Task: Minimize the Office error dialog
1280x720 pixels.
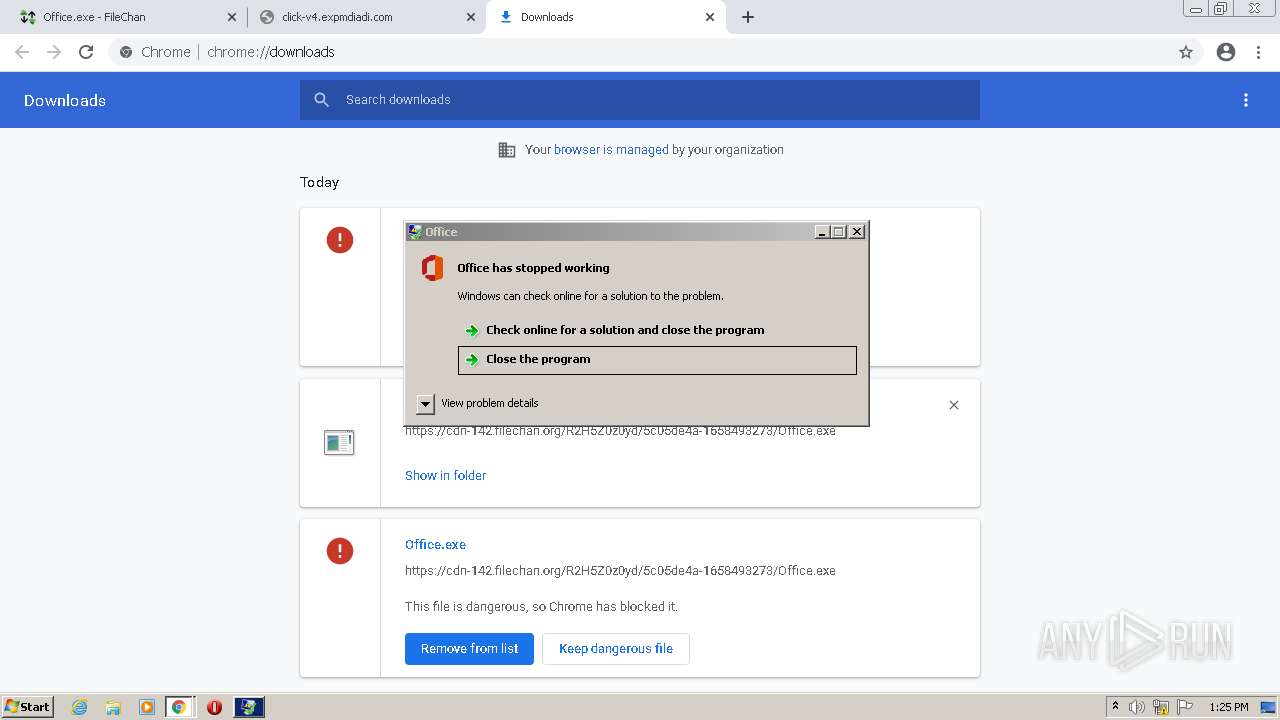Action: 822,232
